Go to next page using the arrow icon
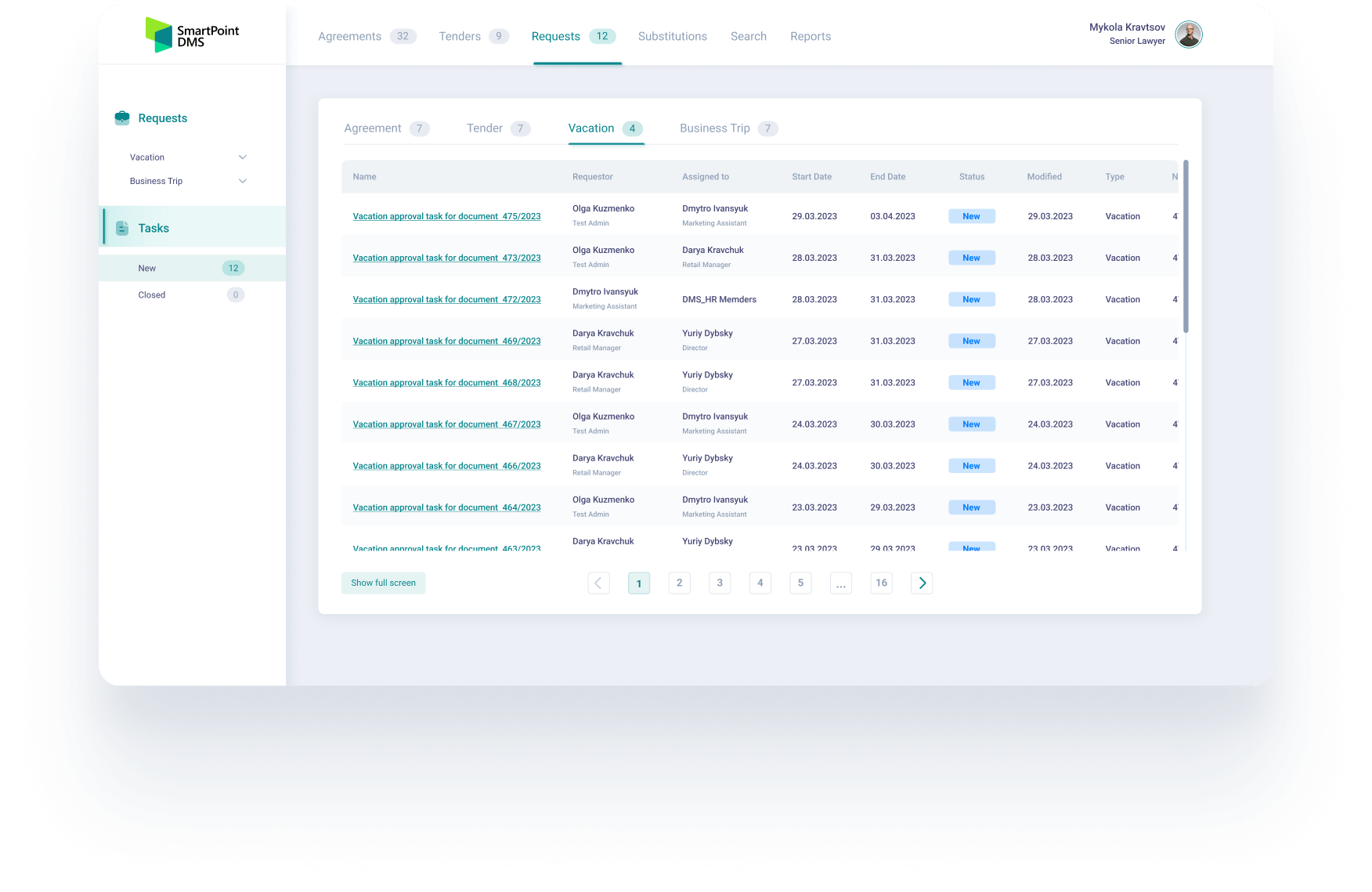The image size is (1372, 892). point(922,583)
